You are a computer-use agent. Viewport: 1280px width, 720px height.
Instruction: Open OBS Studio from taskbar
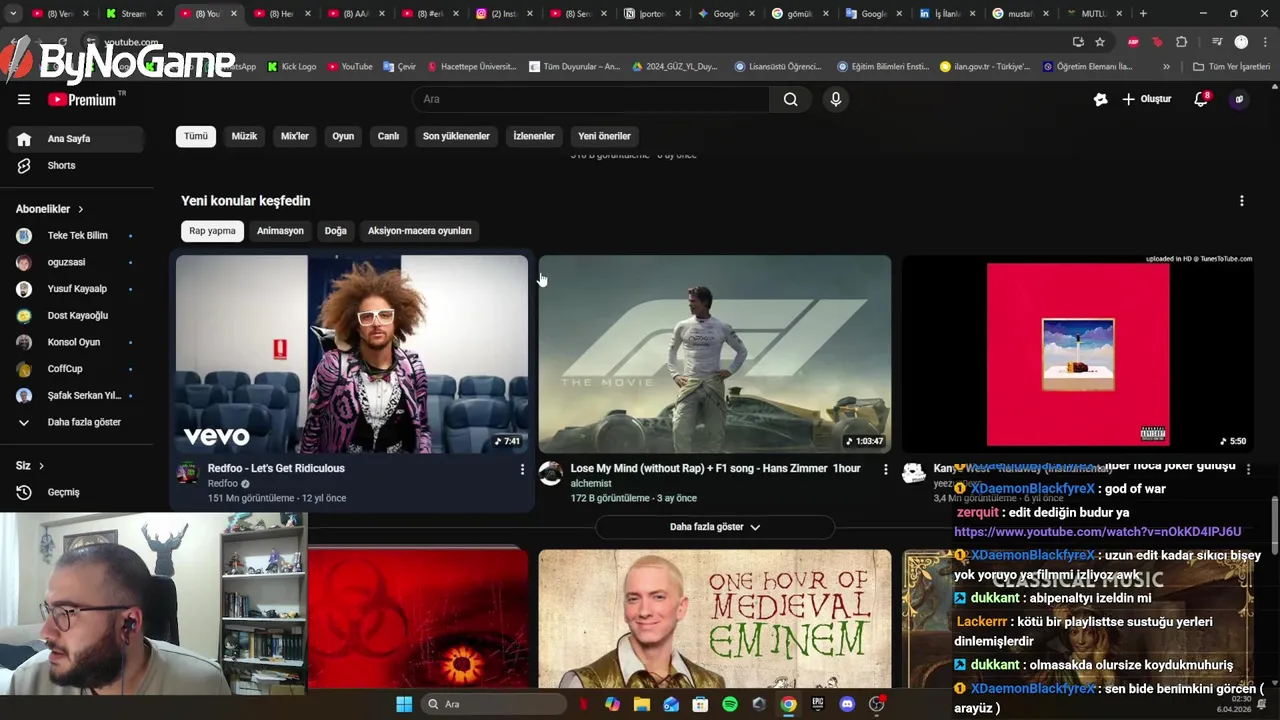pos(877,704)
